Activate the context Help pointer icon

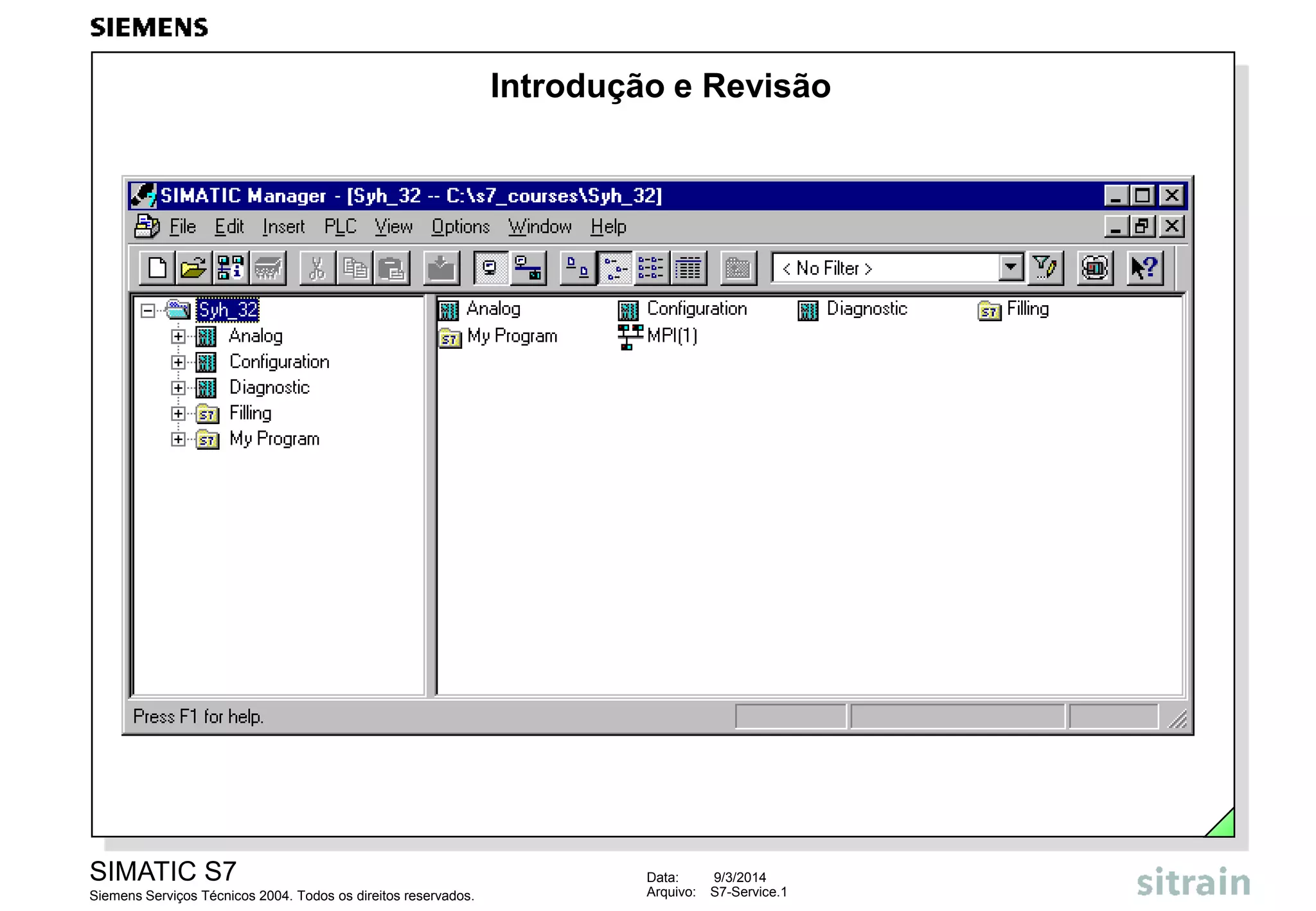[x=1144, y=268]
